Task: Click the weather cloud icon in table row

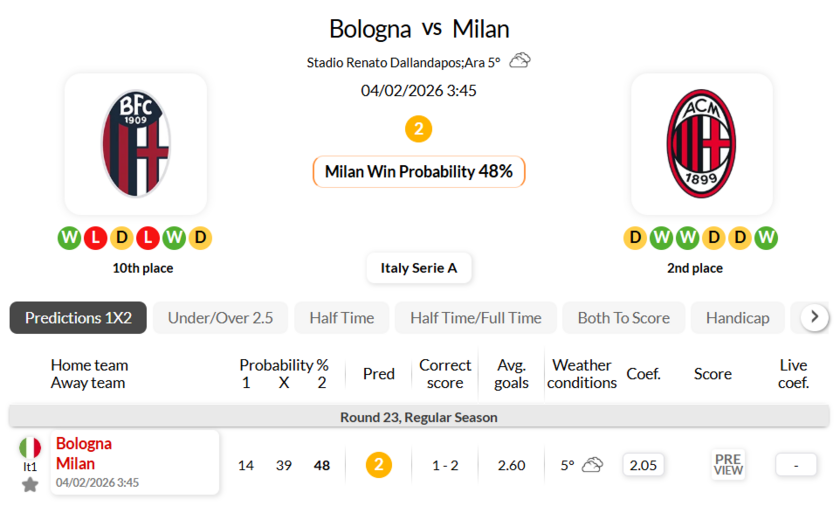Action: (593, 465)
